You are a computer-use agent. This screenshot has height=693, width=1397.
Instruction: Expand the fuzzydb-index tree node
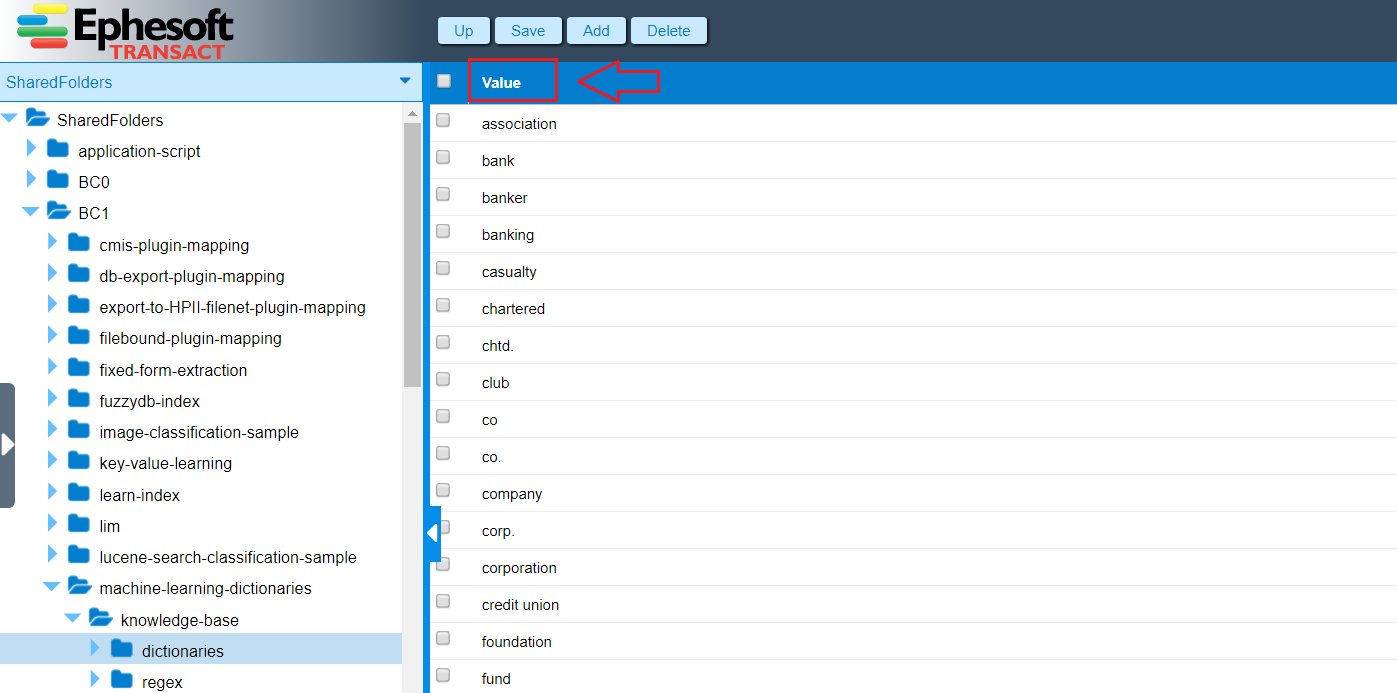coord(53,400)
